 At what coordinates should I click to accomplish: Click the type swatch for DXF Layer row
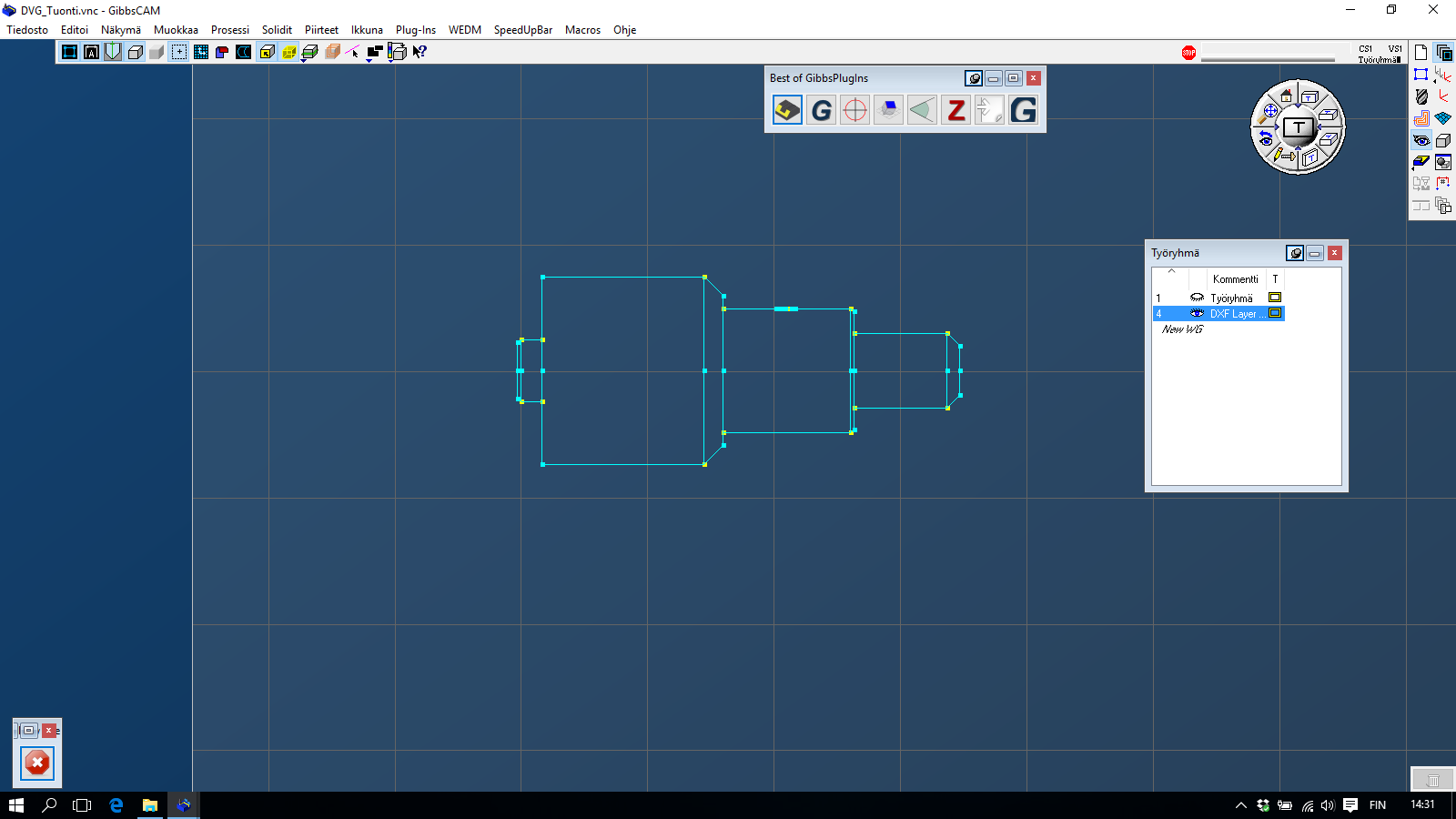pos(1275,313)
